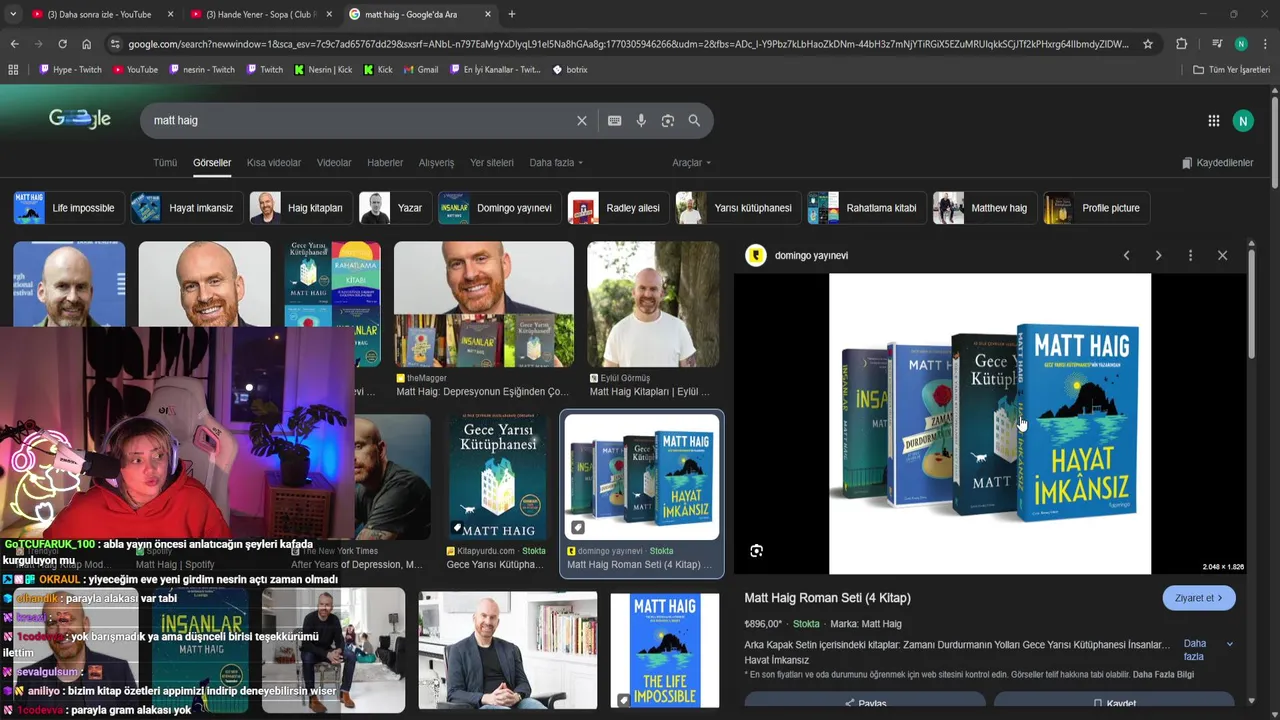Screen dimensions: 1280x720
Task: Search by image with camera lens icon
Action: (668, 120)
